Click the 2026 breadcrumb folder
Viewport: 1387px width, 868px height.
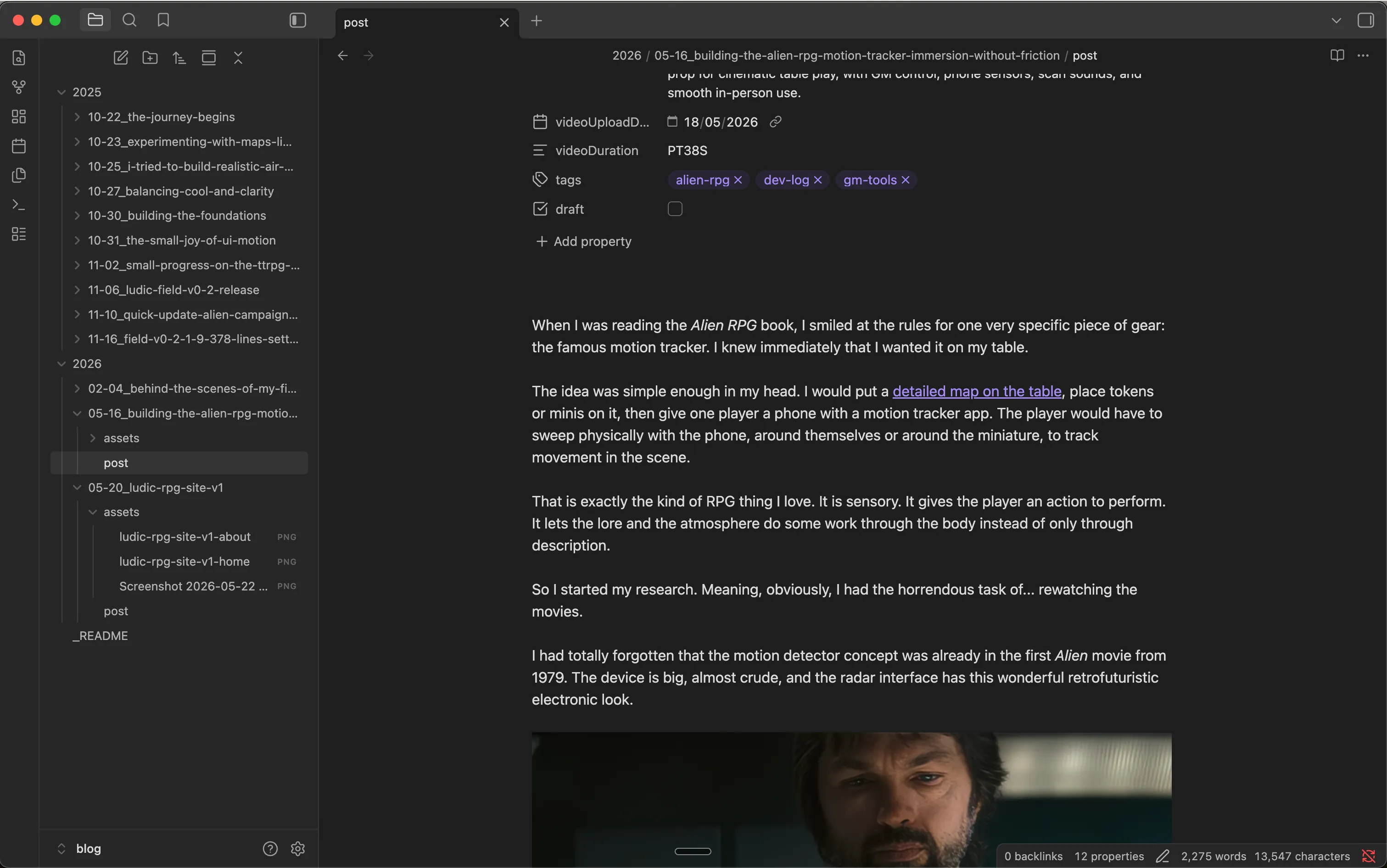tap(626, 56)
